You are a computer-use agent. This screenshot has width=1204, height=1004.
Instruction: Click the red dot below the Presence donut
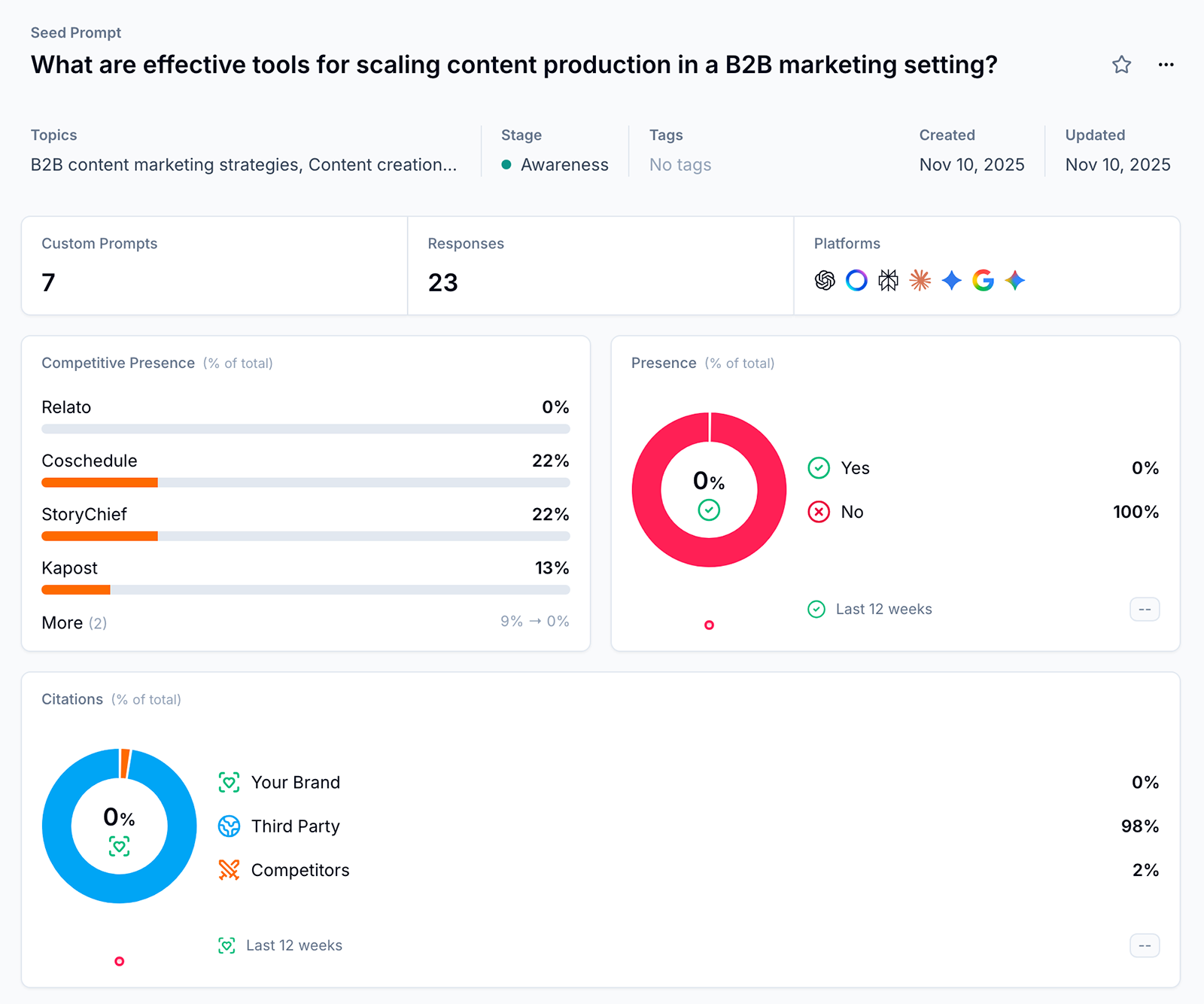click(709, 625)
